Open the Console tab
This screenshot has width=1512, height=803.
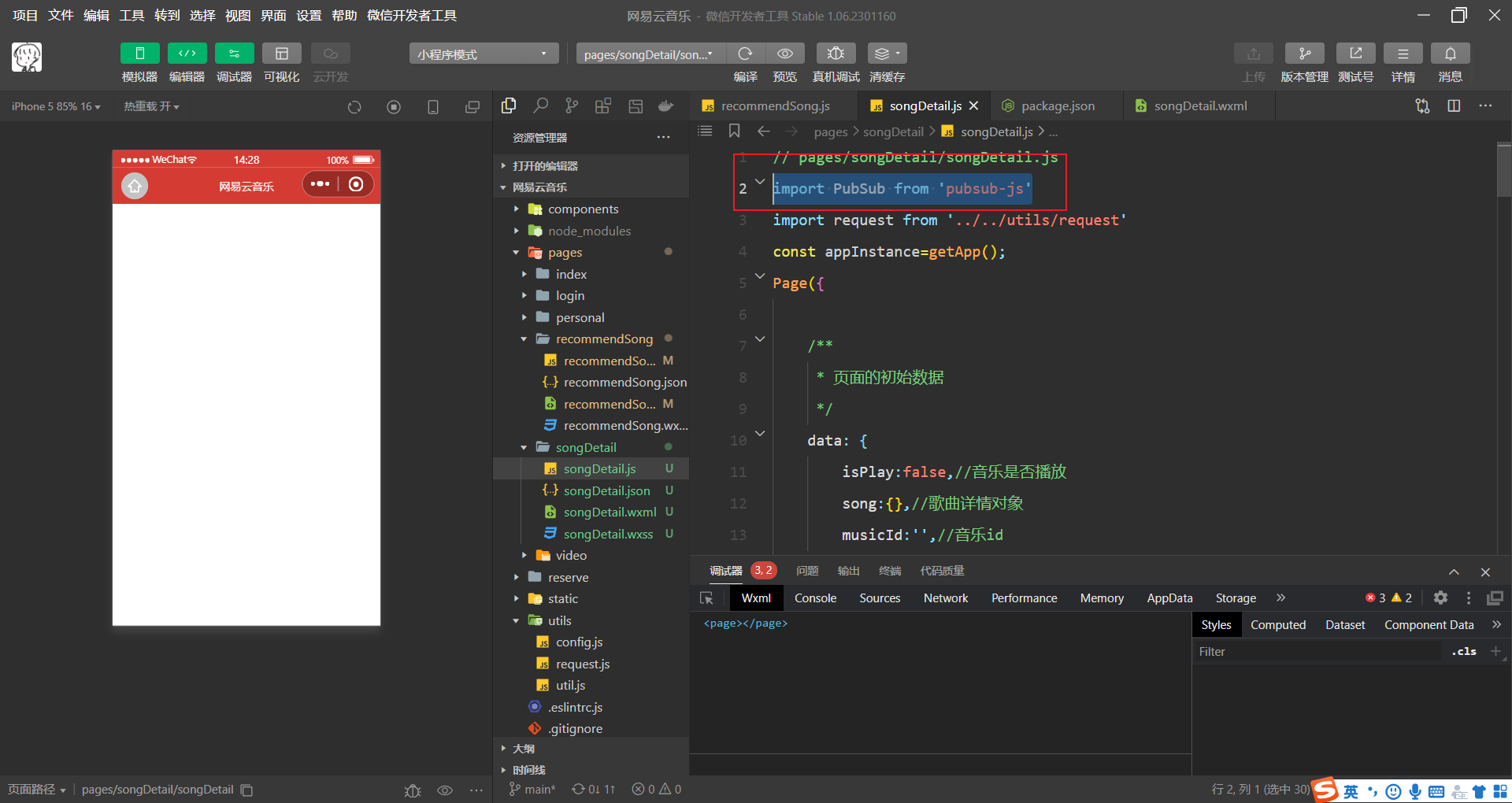(815, 598)
